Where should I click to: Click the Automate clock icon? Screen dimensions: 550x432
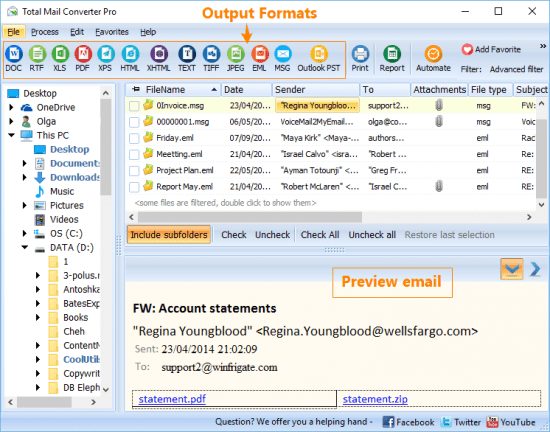pyautogui.click(x=433, y=54)
